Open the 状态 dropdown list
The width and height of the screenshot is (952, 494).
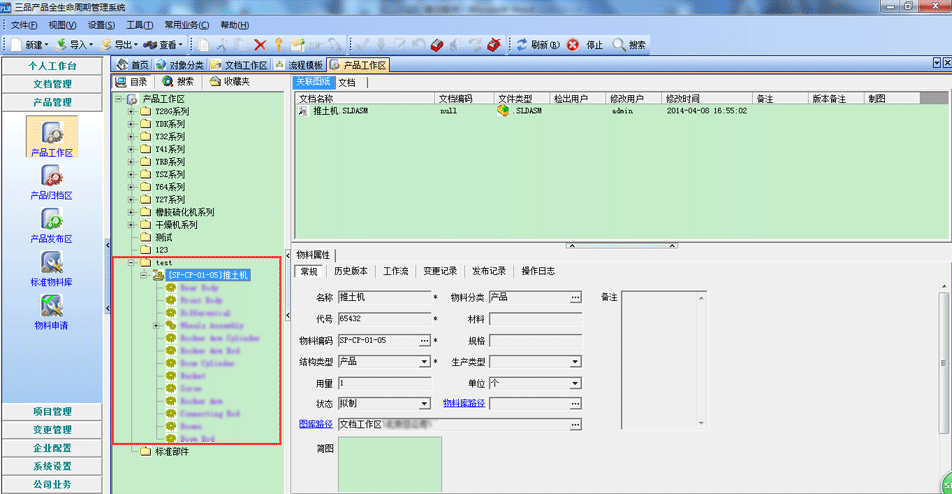425,404
